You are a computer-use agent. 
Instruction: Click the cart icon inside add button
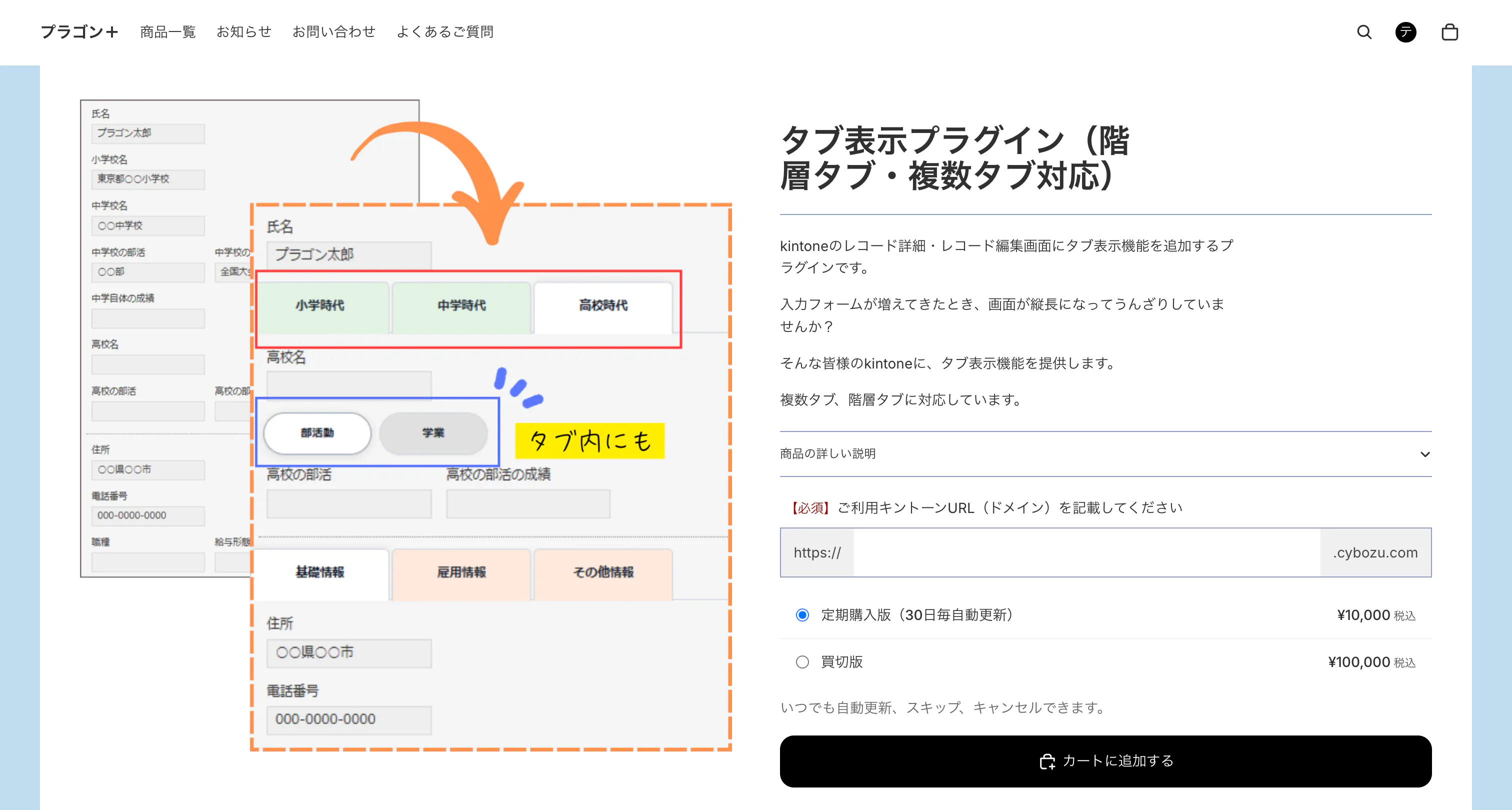pyautogui.click(x=1047, y=761)
